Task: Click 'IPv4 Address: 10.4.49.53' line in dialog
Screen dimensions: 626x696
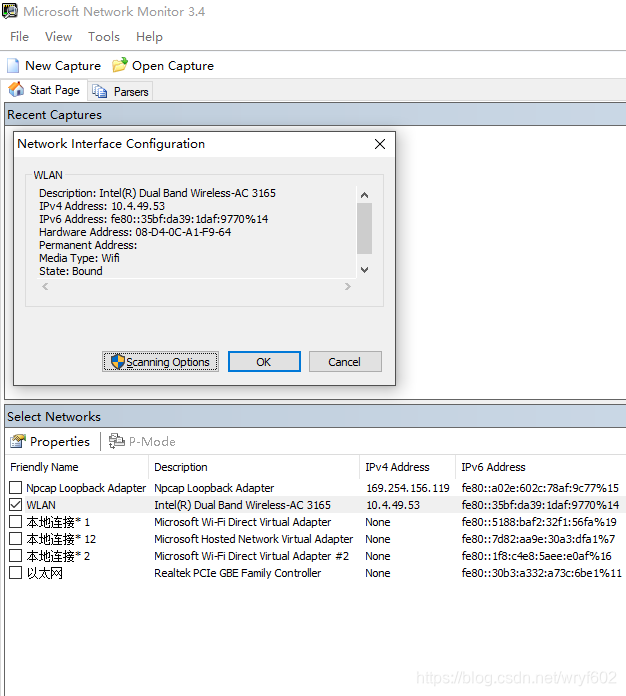Action: 102,206
